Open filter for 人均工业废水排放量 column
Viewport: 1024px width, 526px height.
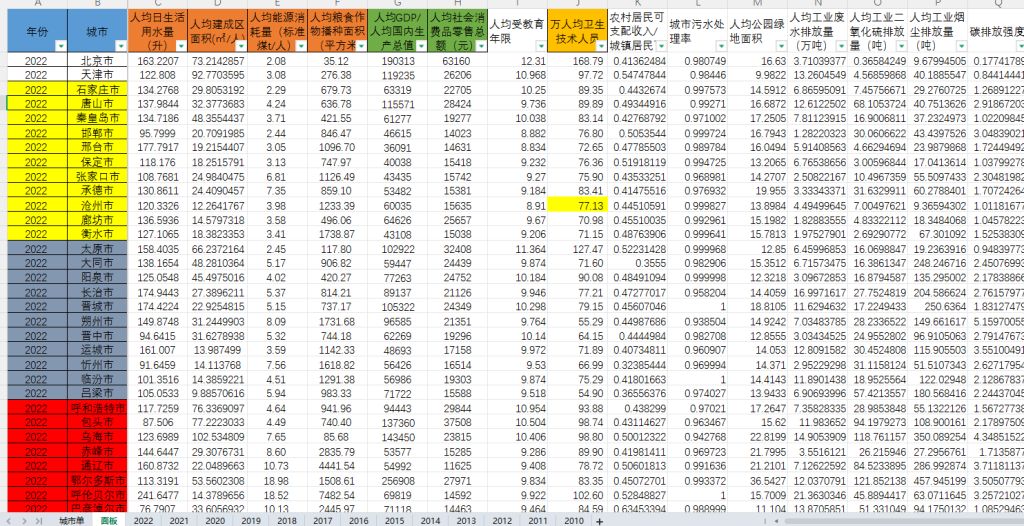[841, 46]
